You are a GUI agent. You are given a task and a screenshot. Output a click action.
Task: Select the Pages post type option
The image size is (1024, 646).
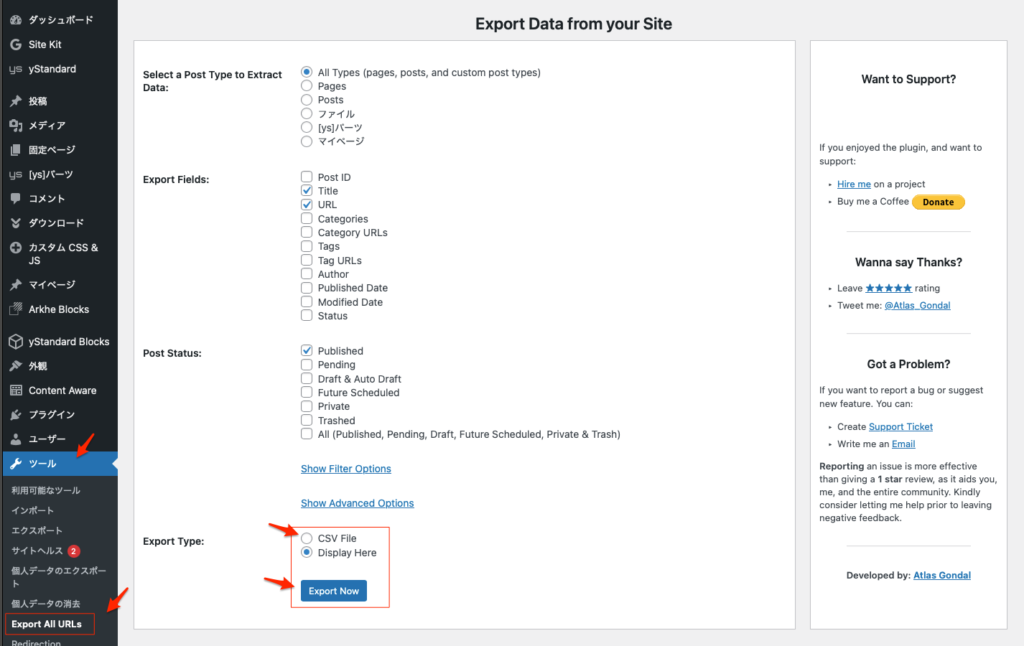307,86
